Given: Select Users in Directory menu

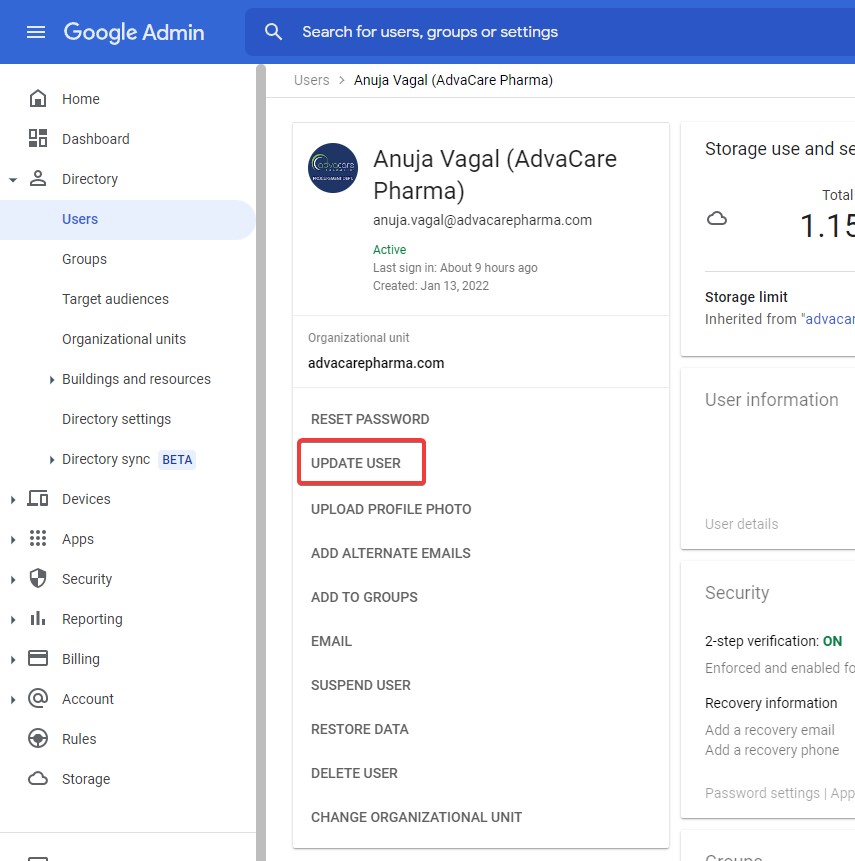Looking at the screenshot, I should click(127, 219).
